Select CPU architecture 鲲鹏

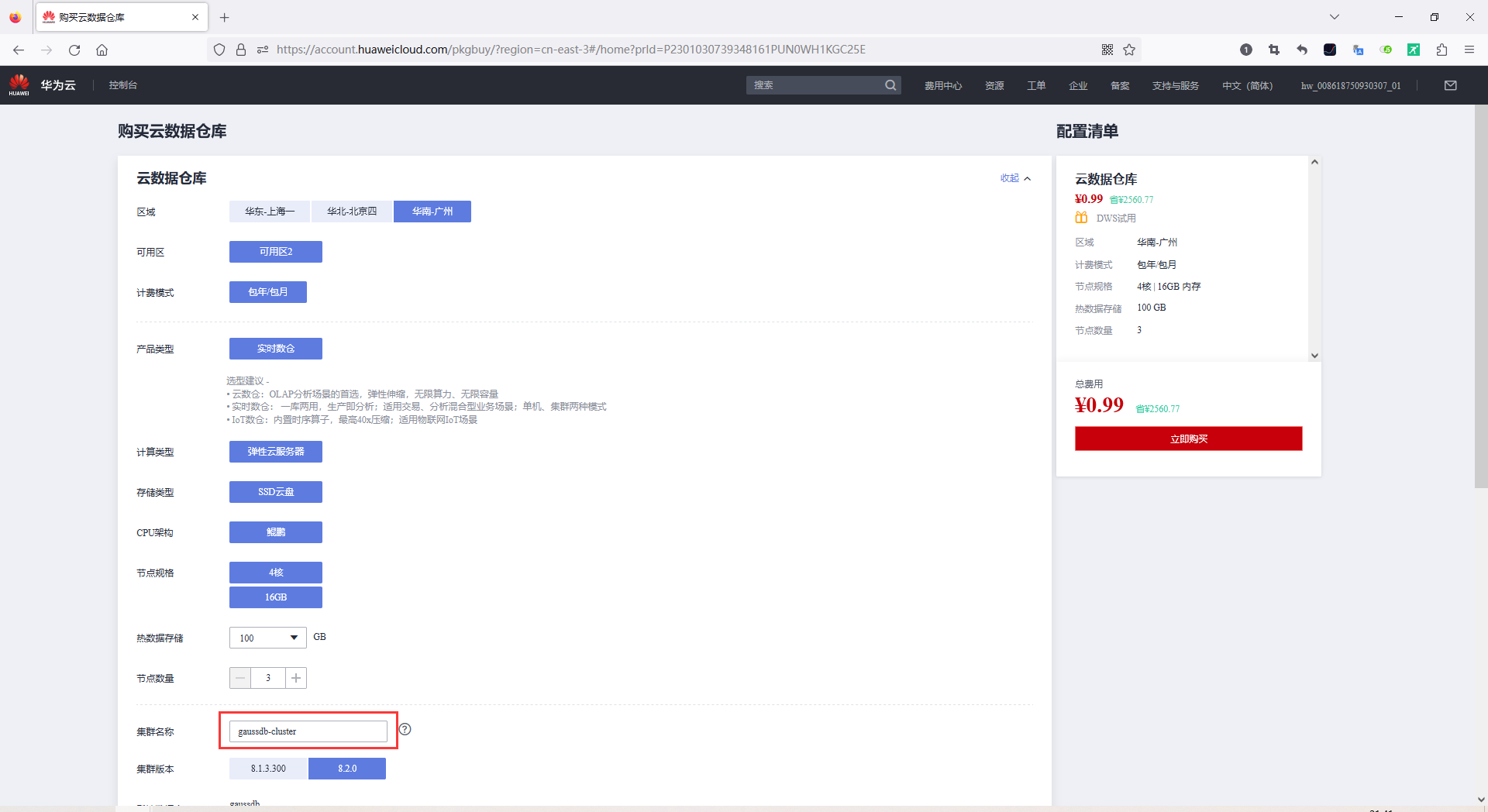pos(276,532)
